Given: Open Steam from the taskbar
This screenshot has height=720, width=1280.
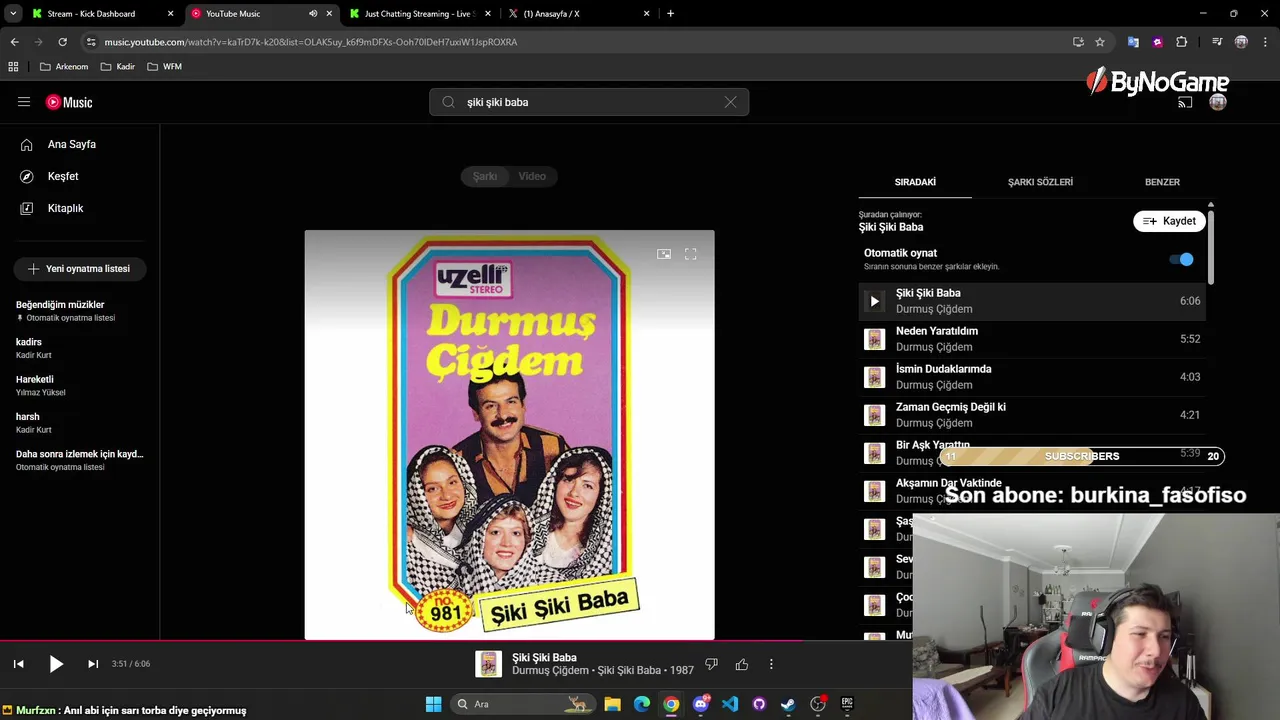Looking at the screenshot, I should [x=788, y=704].
